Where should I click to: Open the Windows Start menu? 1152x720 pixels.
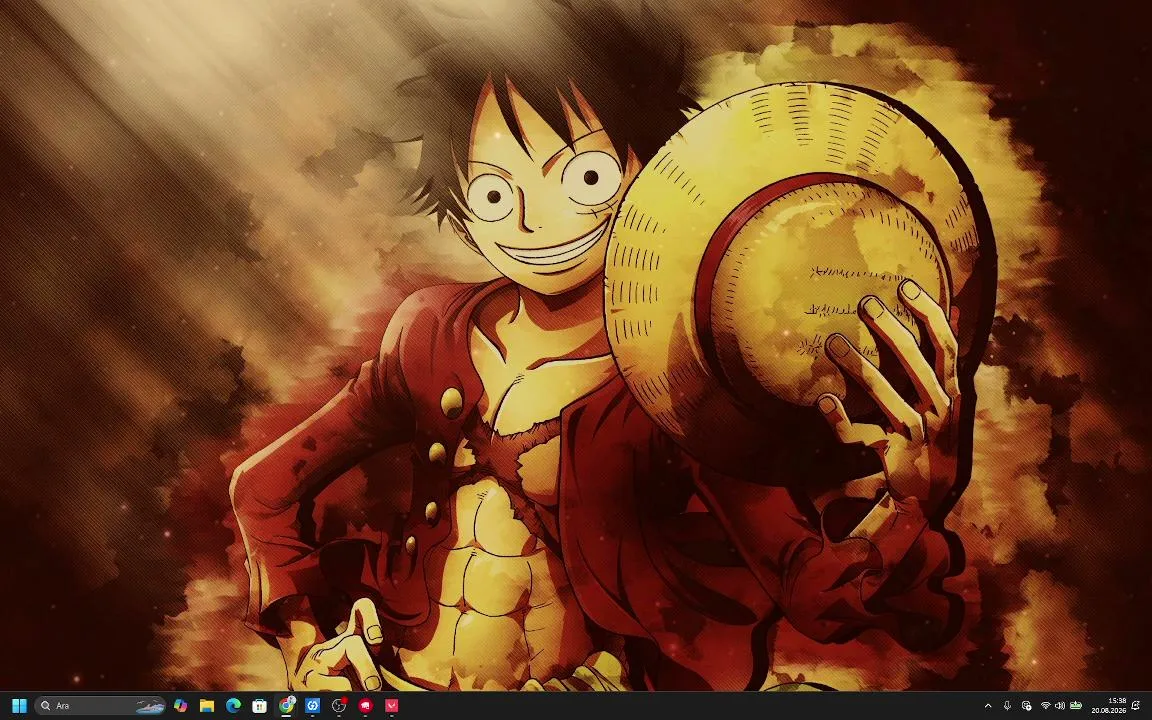[x=19, y=706]
